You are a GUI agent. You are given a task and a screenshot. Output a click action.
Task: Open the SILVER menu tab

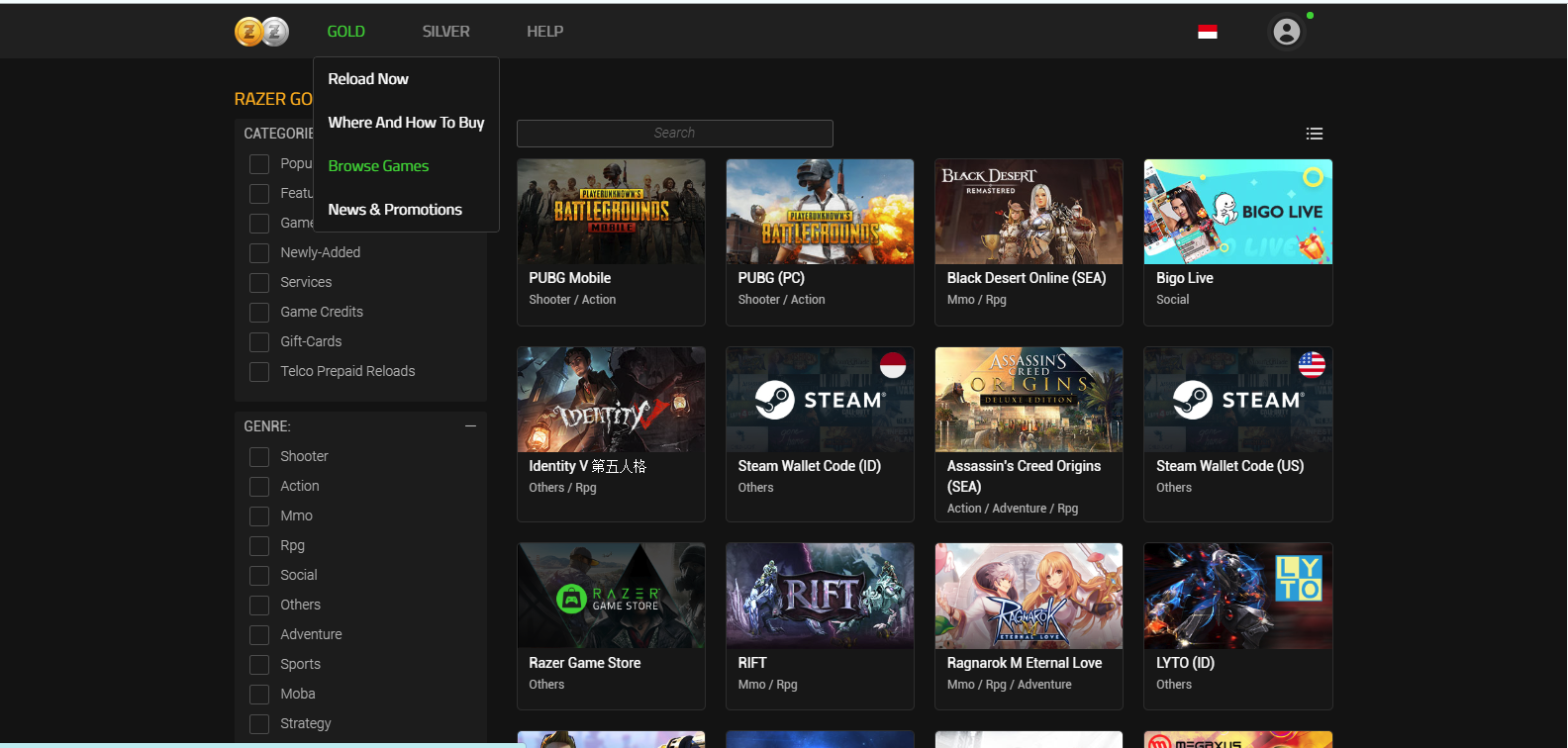pyautogui.click(x=445, y=32)
